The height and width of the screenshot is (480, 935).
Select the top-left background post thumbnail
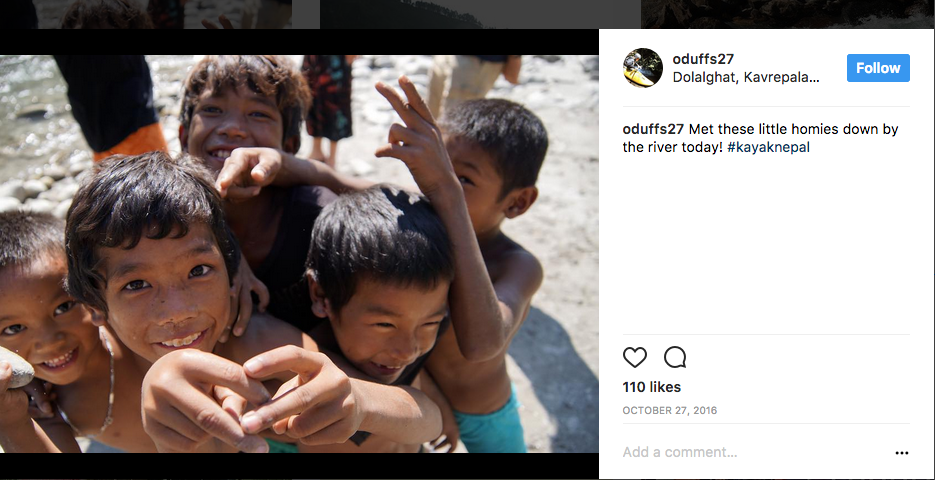162,13
